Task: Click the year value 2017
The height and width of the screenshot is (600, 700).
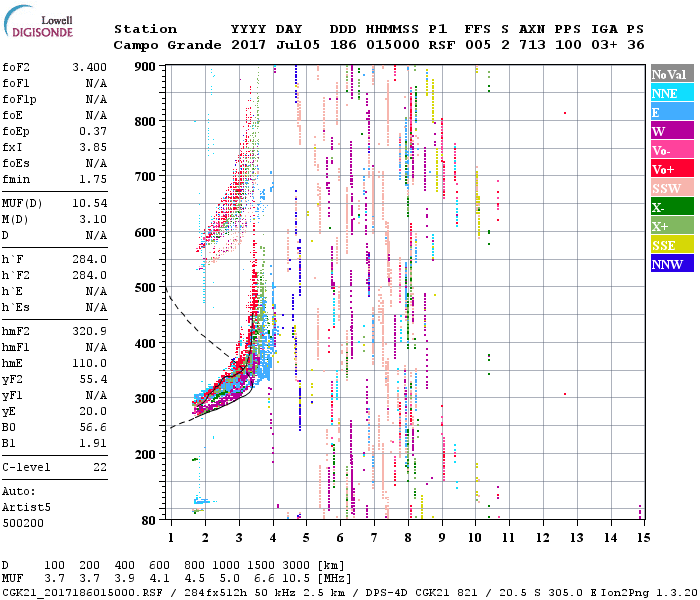Action: [x=249, y=45]
